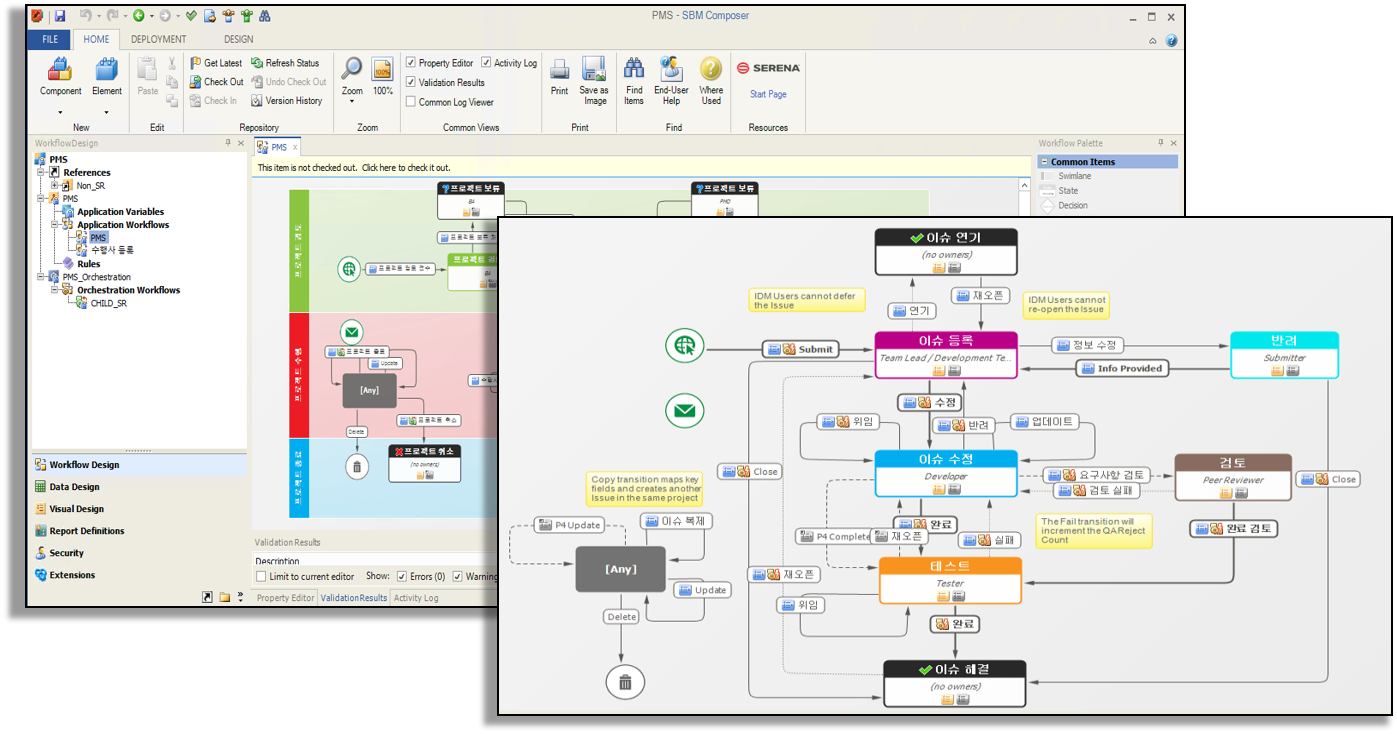The height and width of the screenshot is (734, 1397).
Task: Check Limit to current editor
Action: [261, 577]
